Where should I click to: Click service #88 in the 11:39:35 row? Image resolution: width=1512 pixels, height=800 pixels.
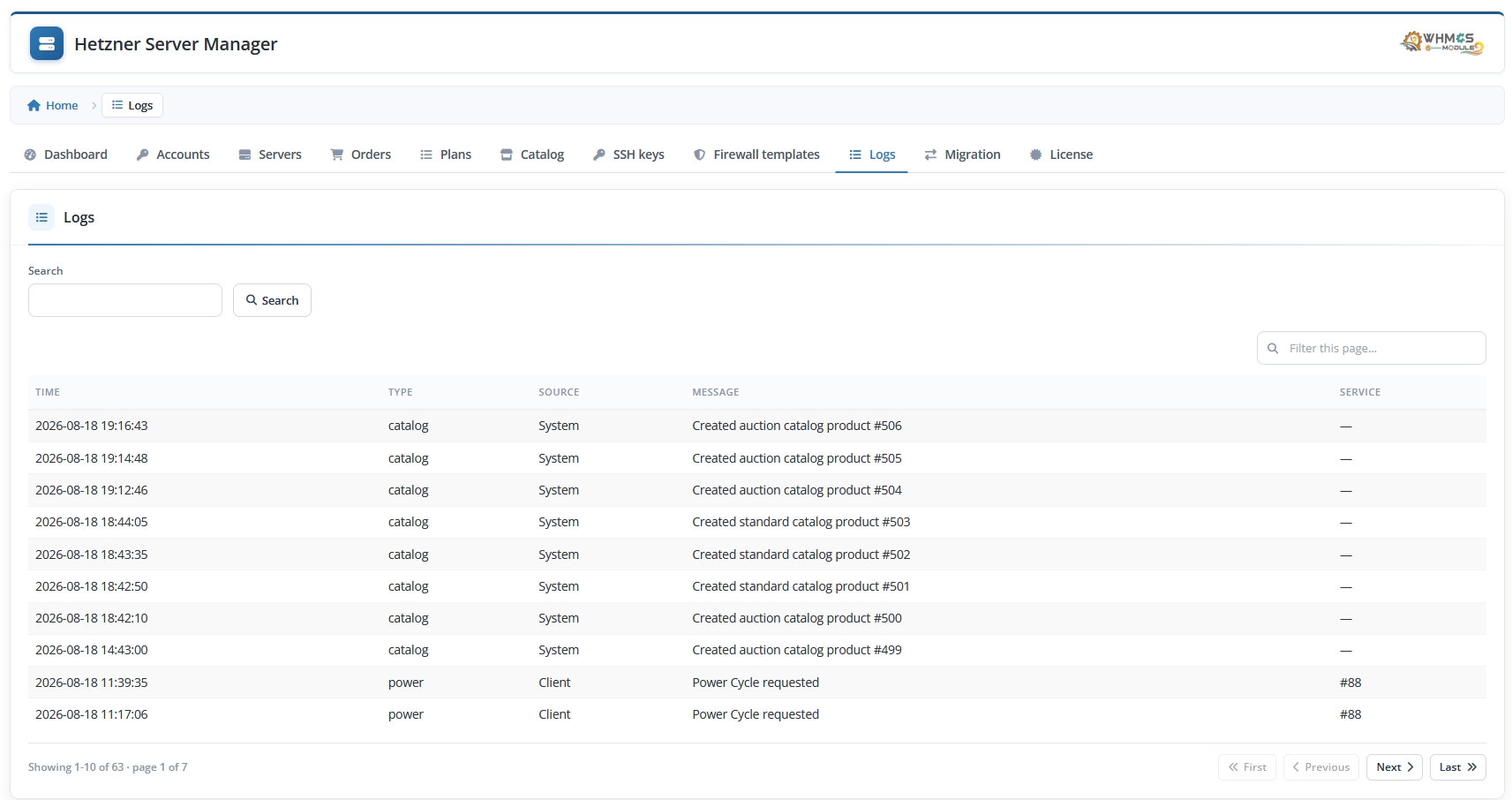pyautogui.click(x=1350, y=683)
